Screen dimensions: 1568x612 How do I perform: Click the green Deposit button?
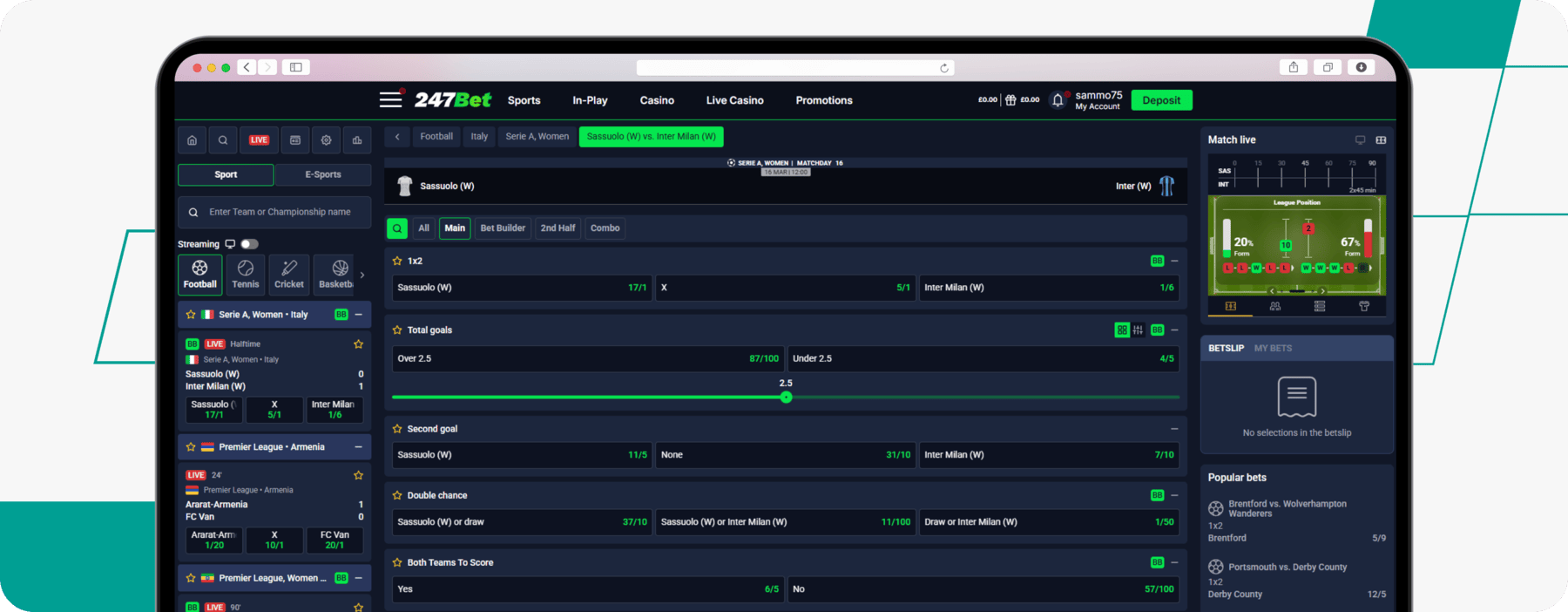[x=1161, y=100]
